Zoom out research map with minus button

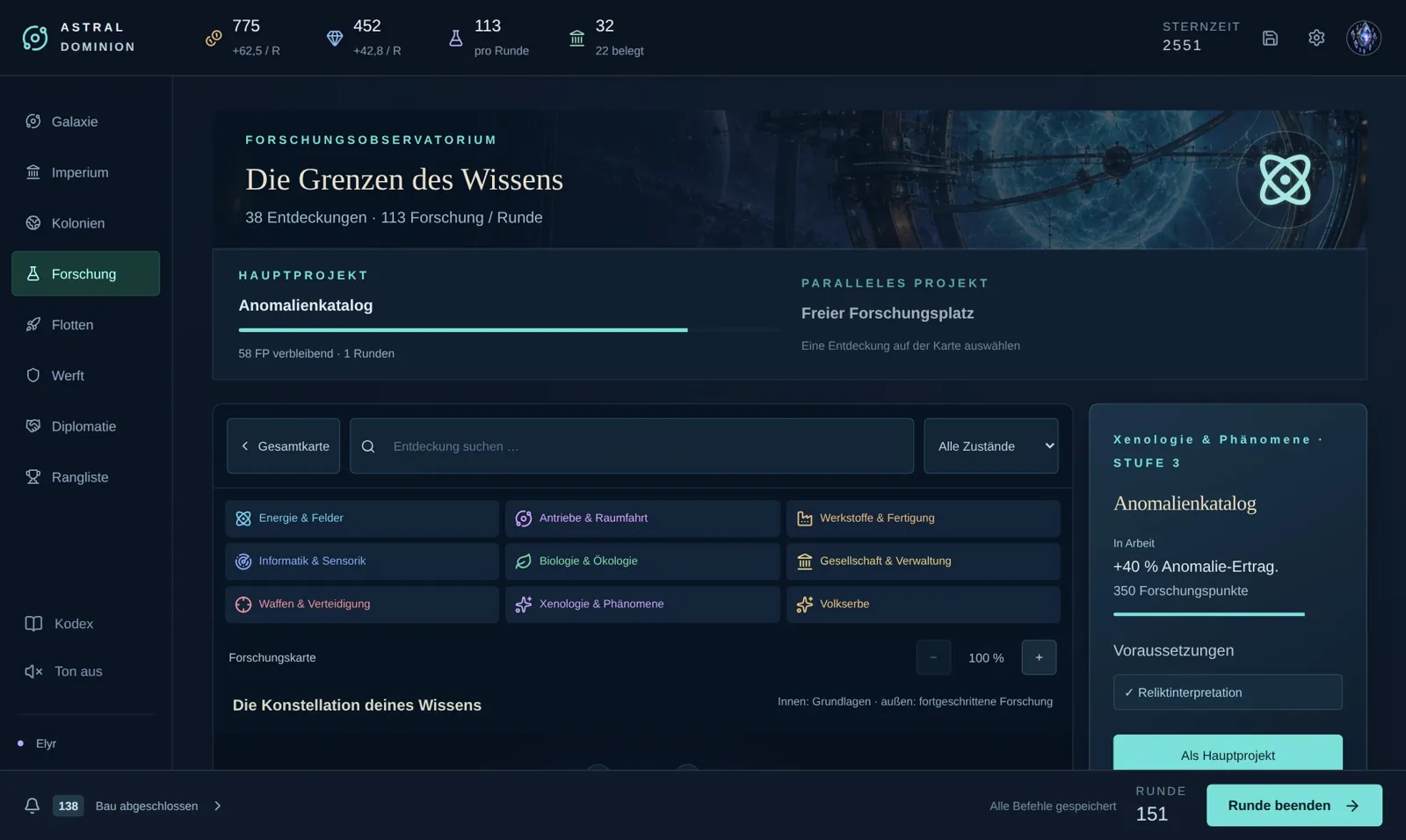tap(933, 657)
